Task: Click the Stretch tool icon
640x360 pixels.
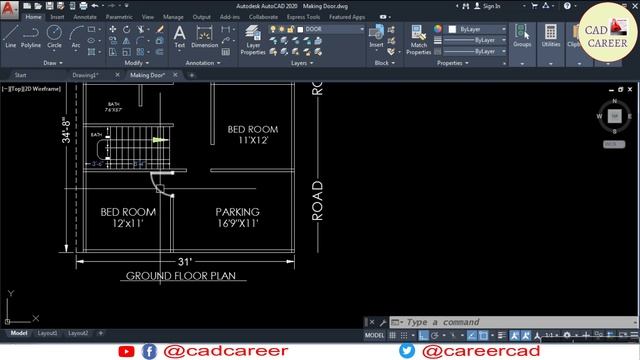Action: (113, 52)
